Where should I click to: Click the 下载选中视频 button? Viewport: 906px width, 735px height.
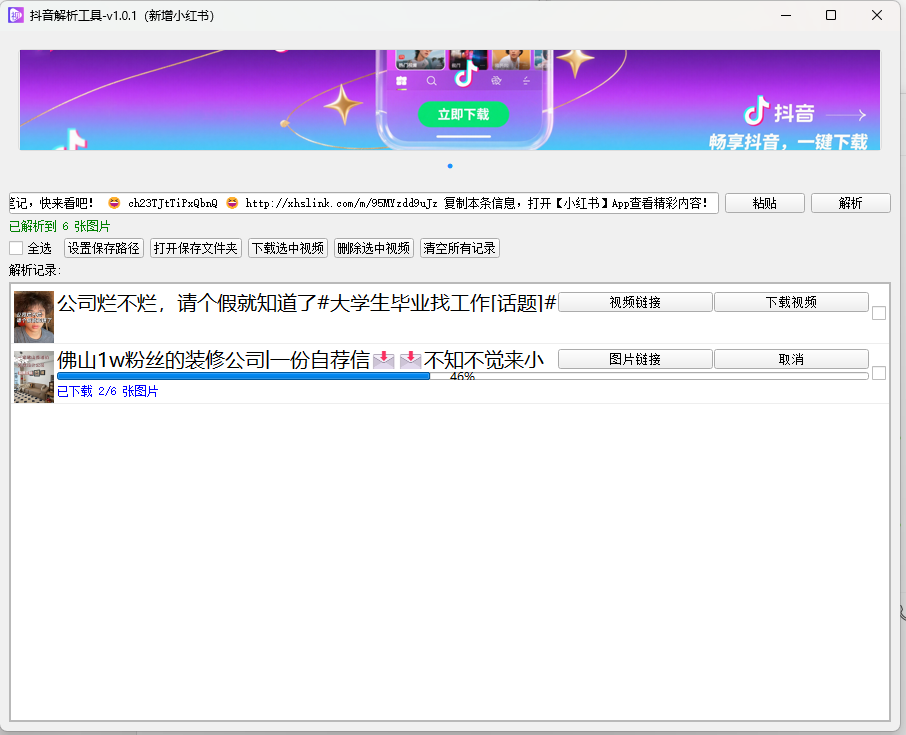point(288,248)
